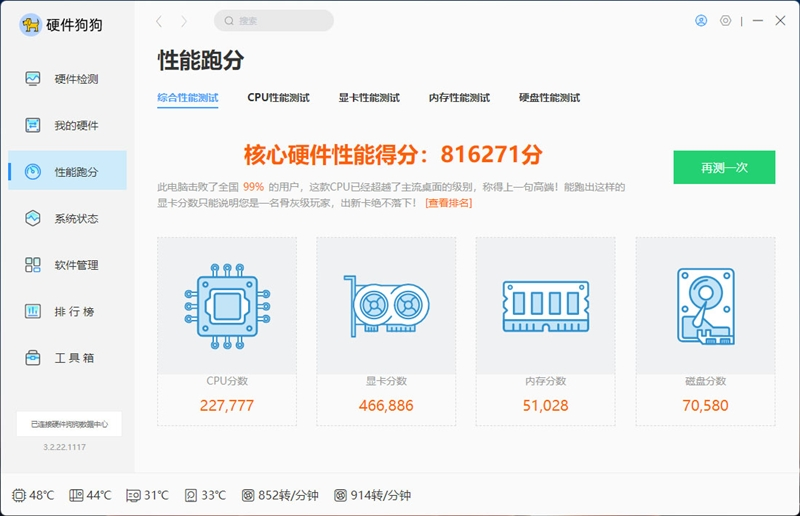Switch to the 综合性能测试 tab

coord(188,97)
